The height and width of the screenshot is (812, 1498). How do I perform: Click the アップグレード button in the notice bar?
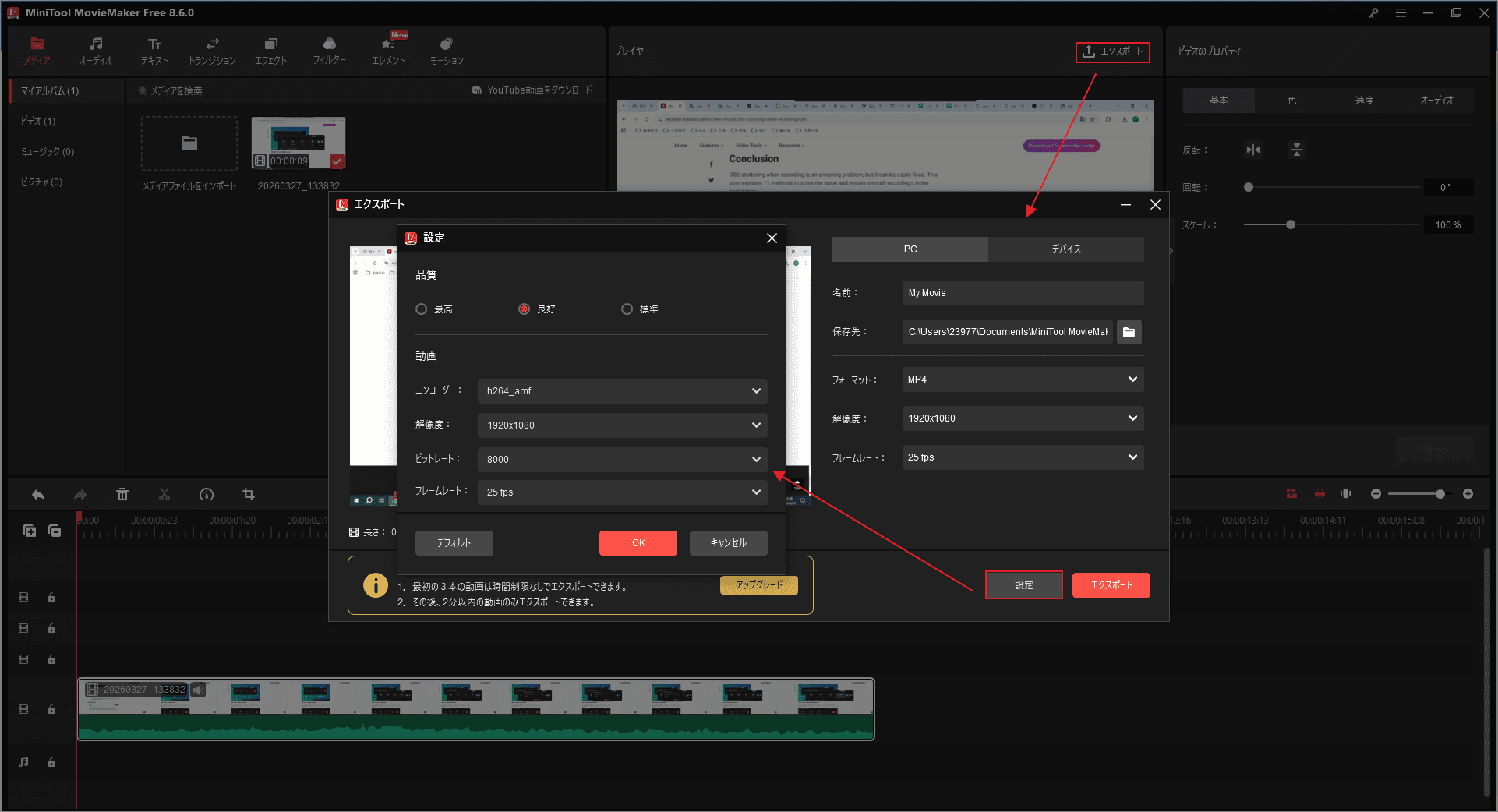click(758, 584)
